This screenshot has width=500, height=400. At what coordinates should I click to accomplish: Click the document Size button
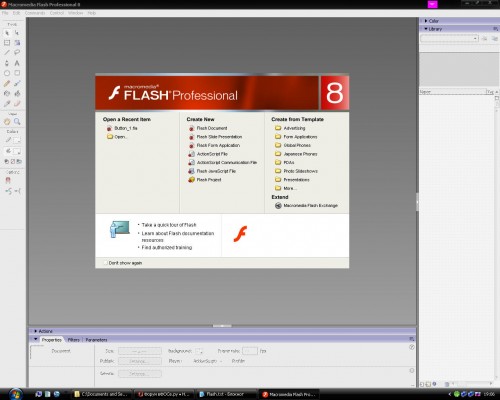(140, 351)
